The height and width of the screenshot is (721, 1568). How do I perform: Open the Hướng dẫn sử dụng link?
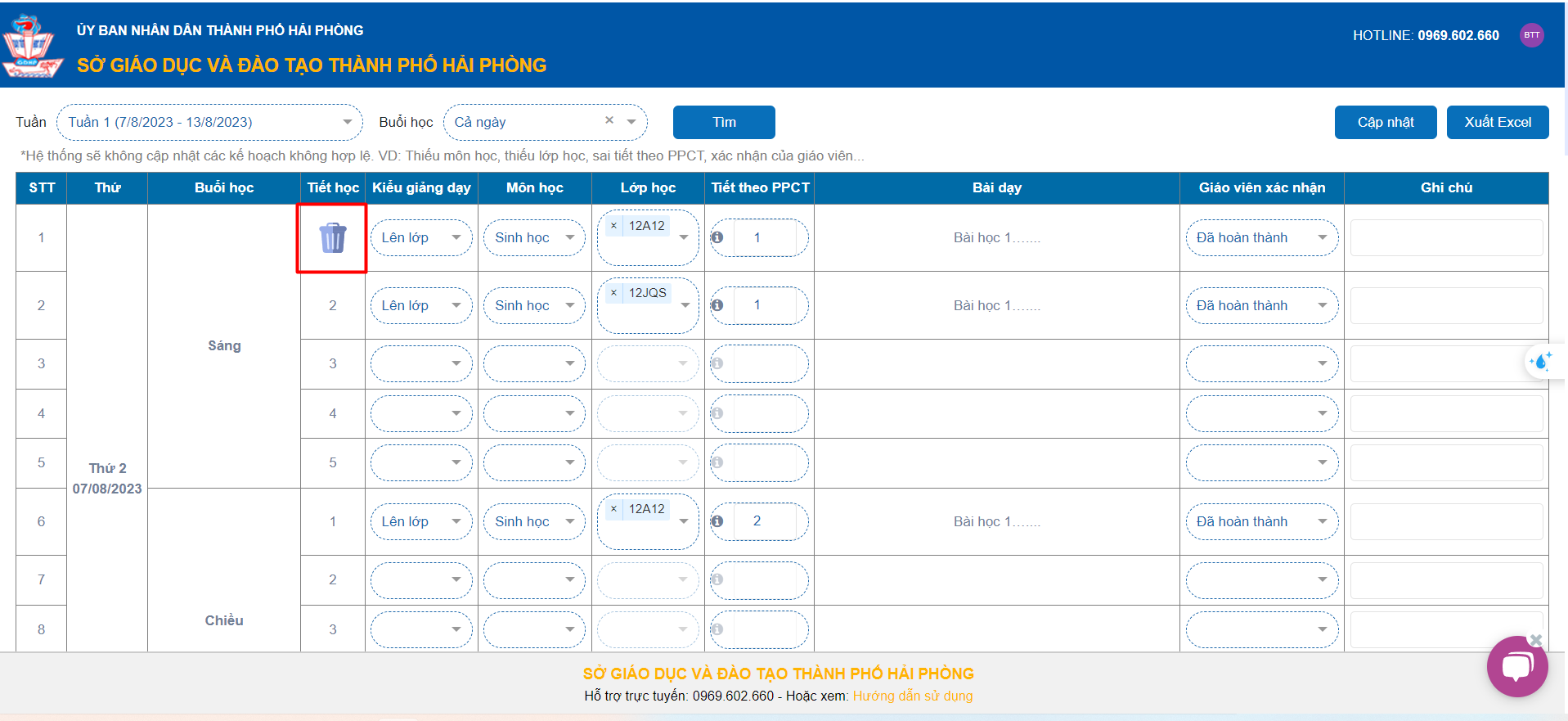click(912, 696)
